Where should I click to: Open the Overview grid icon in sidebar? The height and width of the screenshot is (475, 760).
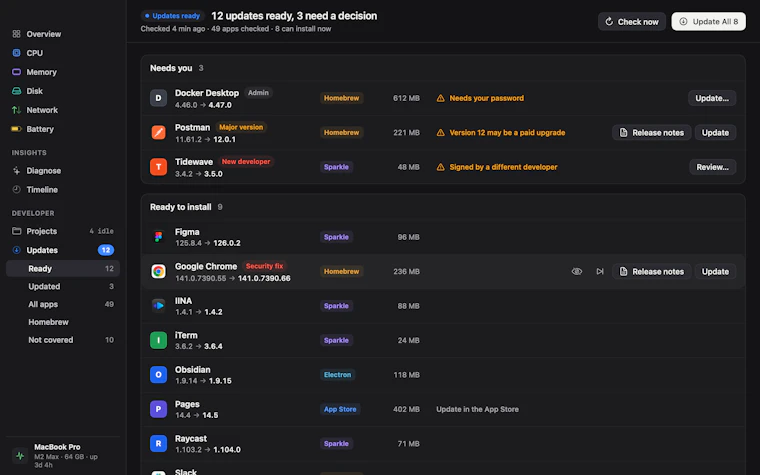click(x=16, y=34)
